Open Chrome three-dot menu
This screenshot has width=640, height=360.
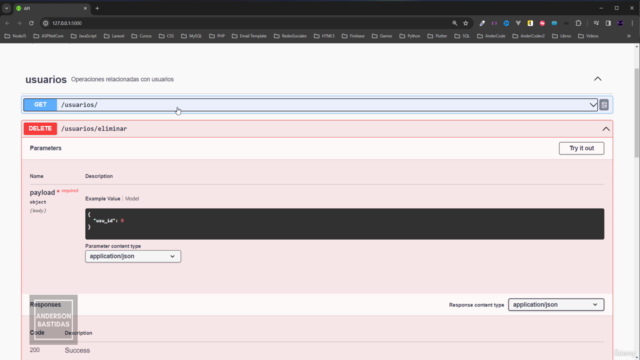coord(632,23)
